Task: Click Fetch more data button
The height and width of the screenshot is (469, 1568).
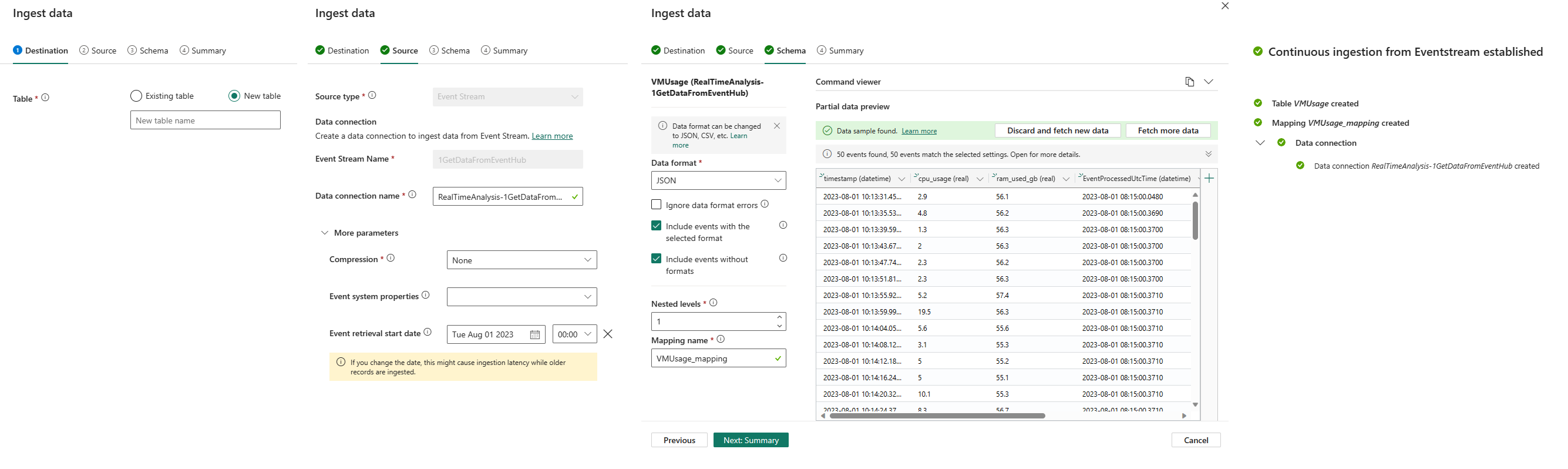Action: 1167,130
